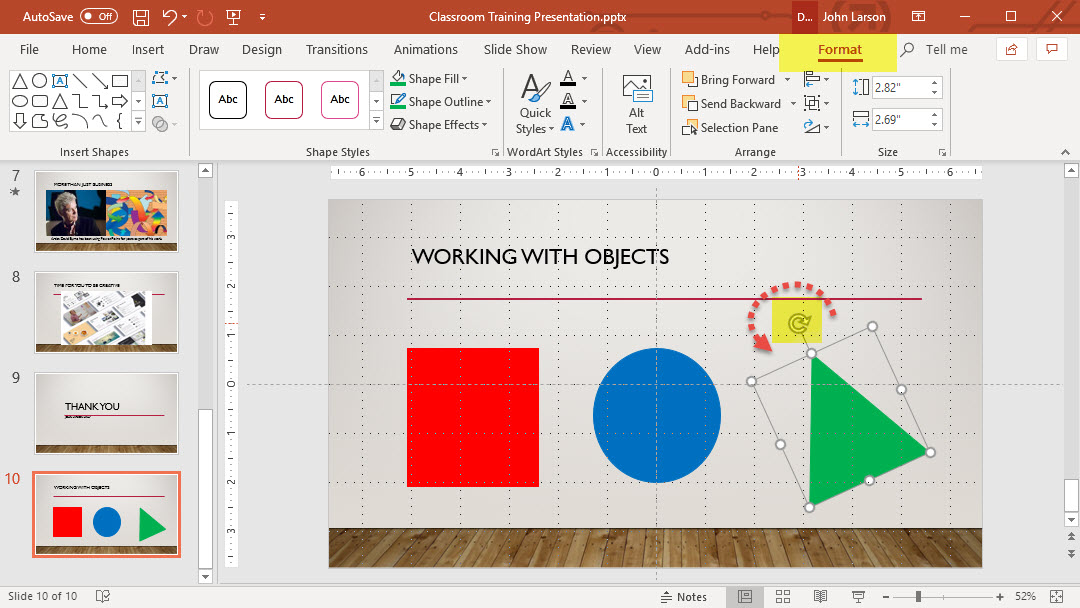
Task: Switch to the Animations tab
Action: point(425,49)
